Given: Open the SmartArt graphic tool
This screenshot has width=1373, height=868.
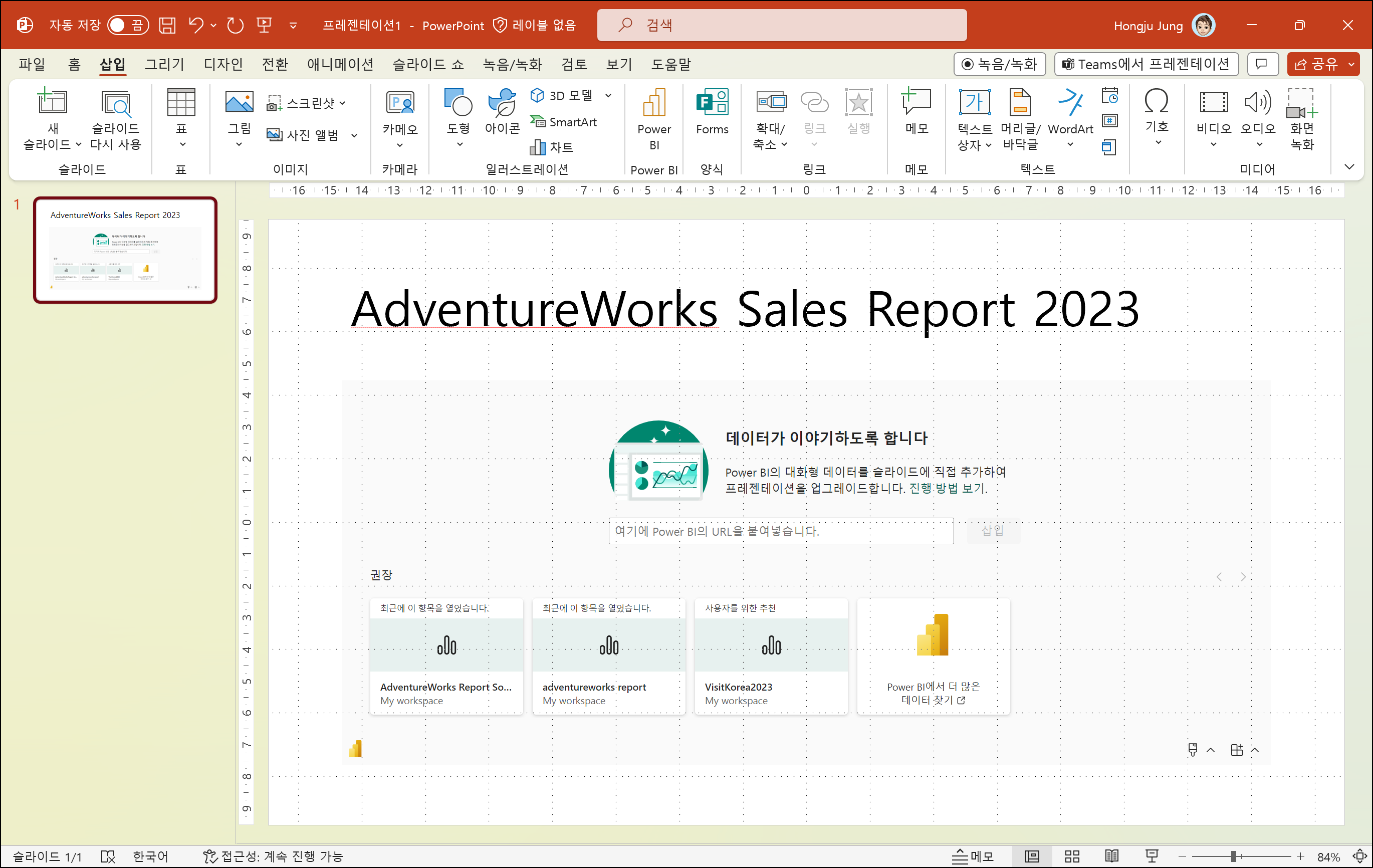Looking at the screenshot, I should point(564,121).
